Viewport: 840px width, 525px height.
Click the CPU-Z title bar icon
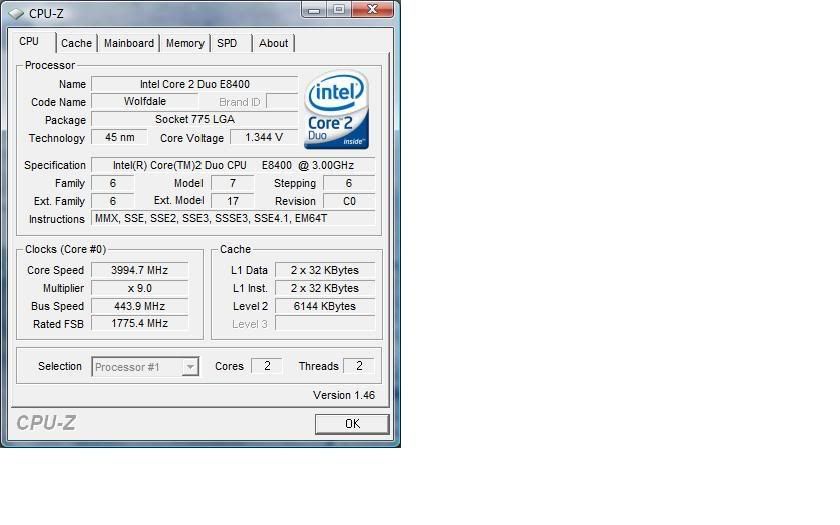tap(16, 13)
